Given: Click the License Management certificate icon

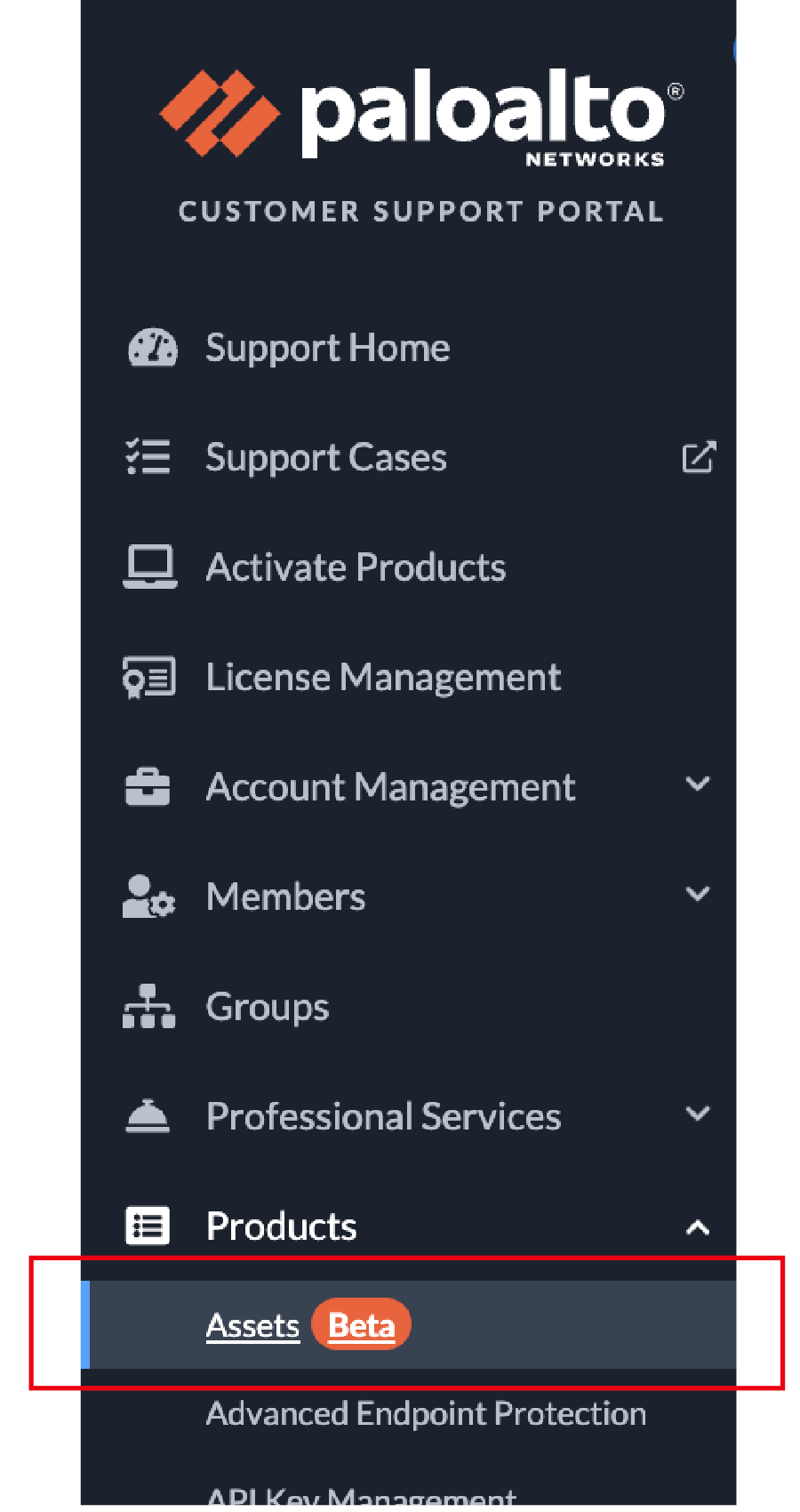Looking at the screenshot, I should (x=149, y=678).
